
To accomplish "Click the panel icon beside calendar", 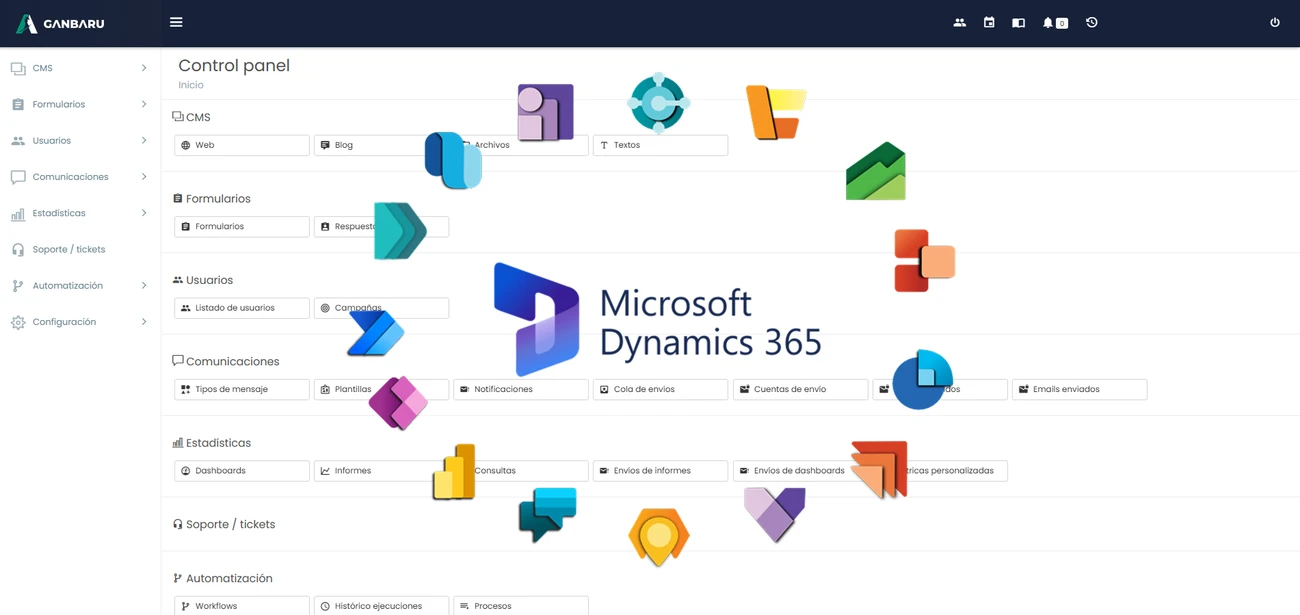I will (x=1018, y=22).
